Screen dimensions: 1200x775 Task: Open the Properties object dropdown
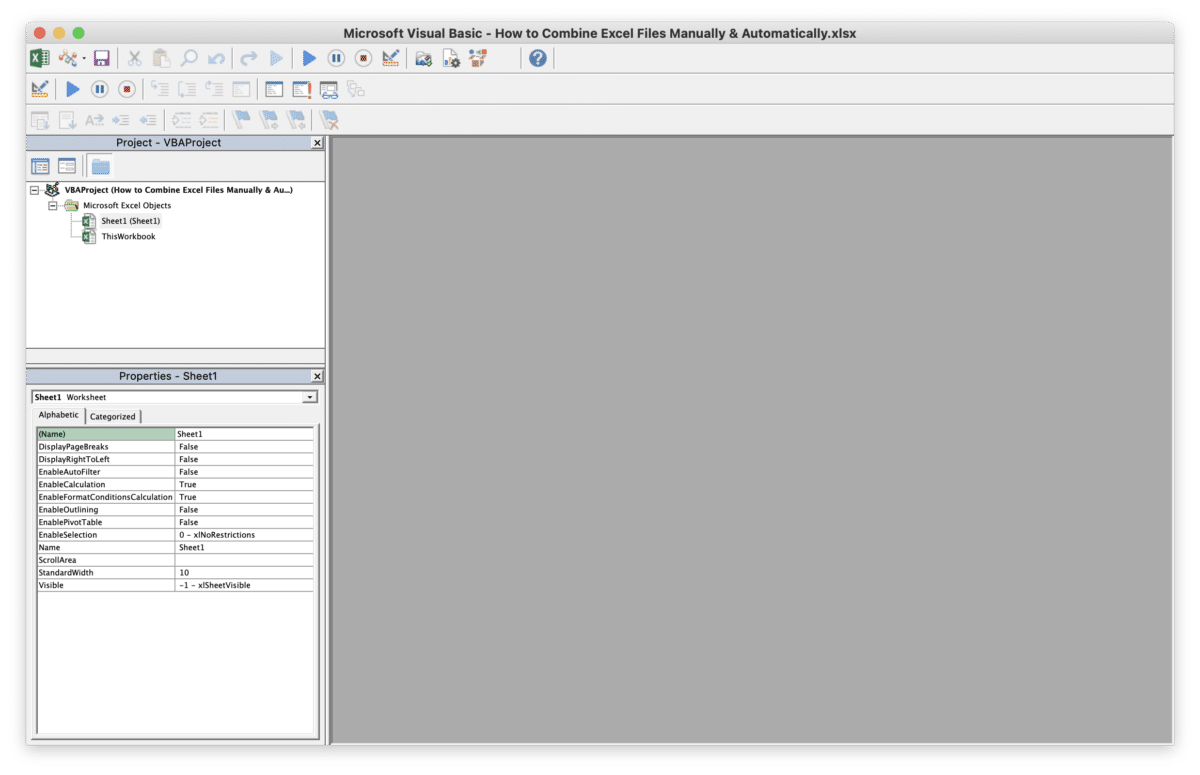coord(310,396)
